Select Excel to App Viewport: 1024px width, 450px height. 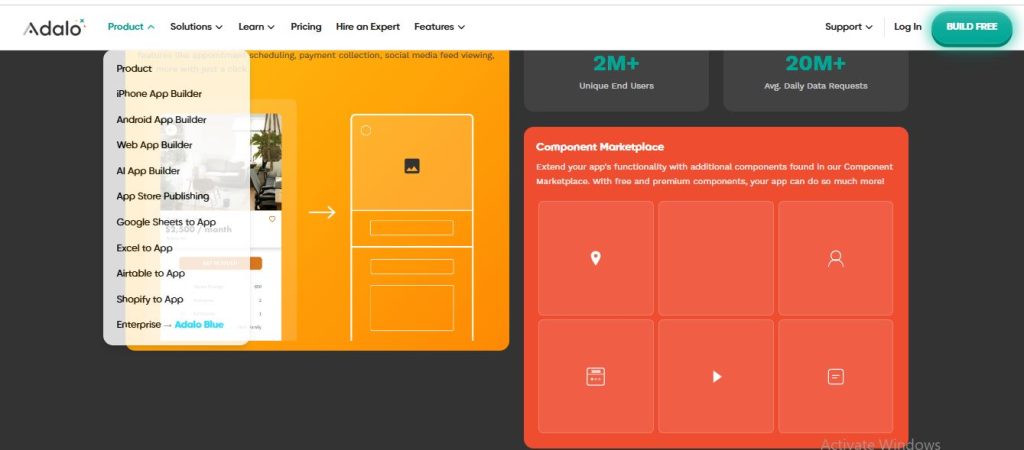(144, 248)
